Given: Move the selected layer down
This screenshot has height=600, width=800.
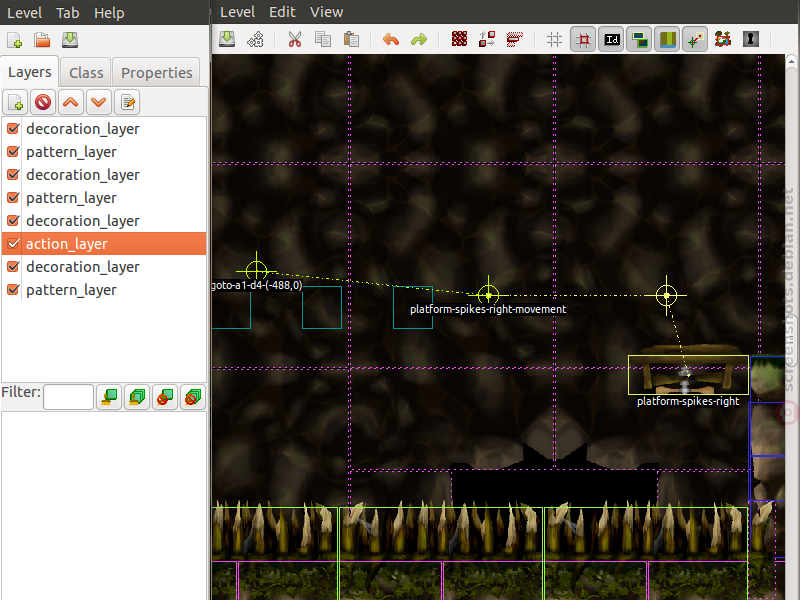Looking at the screenshot, I should coord(98,103).
